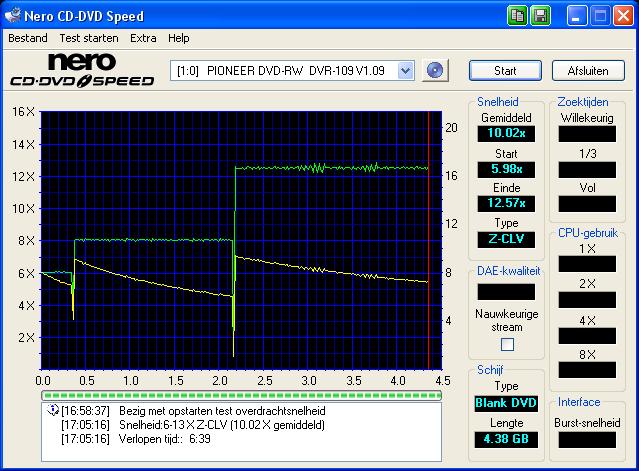Click the empty Vol seek time field
The height and width of the screenshot is (471, 639).
click(587, 204)
